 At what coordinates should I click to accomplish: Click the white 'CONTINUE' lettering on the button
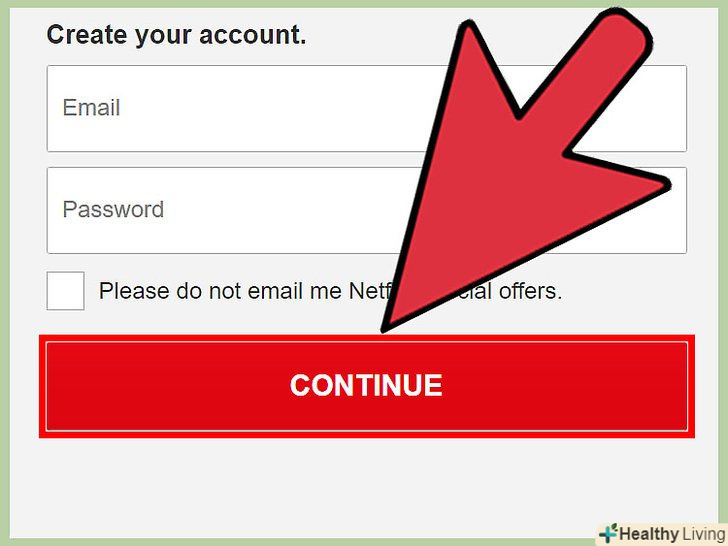point(366,385)
